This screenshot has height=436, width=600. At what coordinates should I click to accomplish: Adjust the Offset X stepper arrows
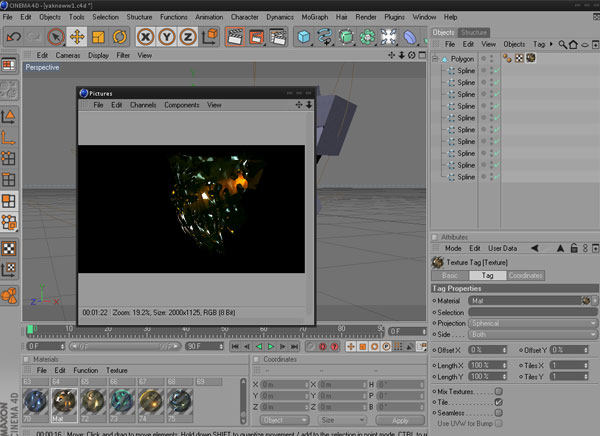(x=504, y=350)
